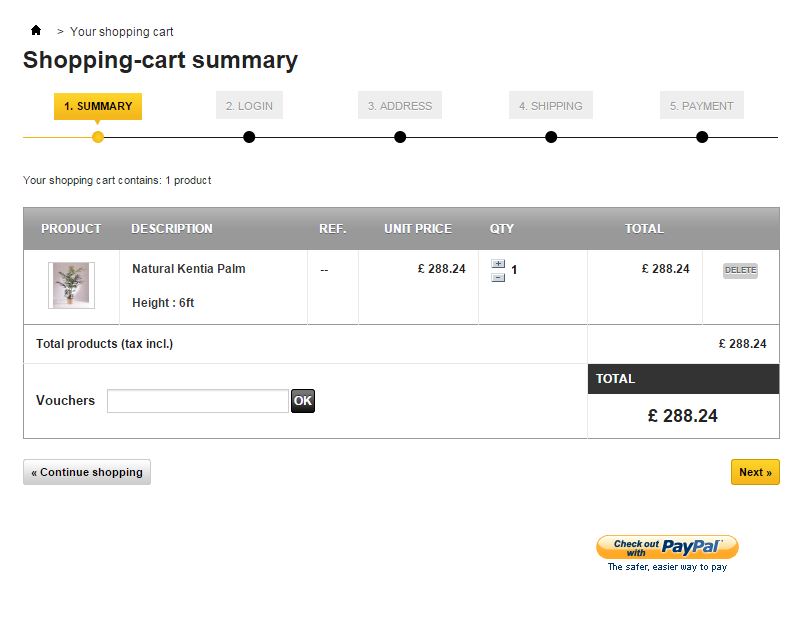Select the 4. Shipping step tab
Image resolution: width=798 pixels, height=637 pixels.
coord(551,106)
